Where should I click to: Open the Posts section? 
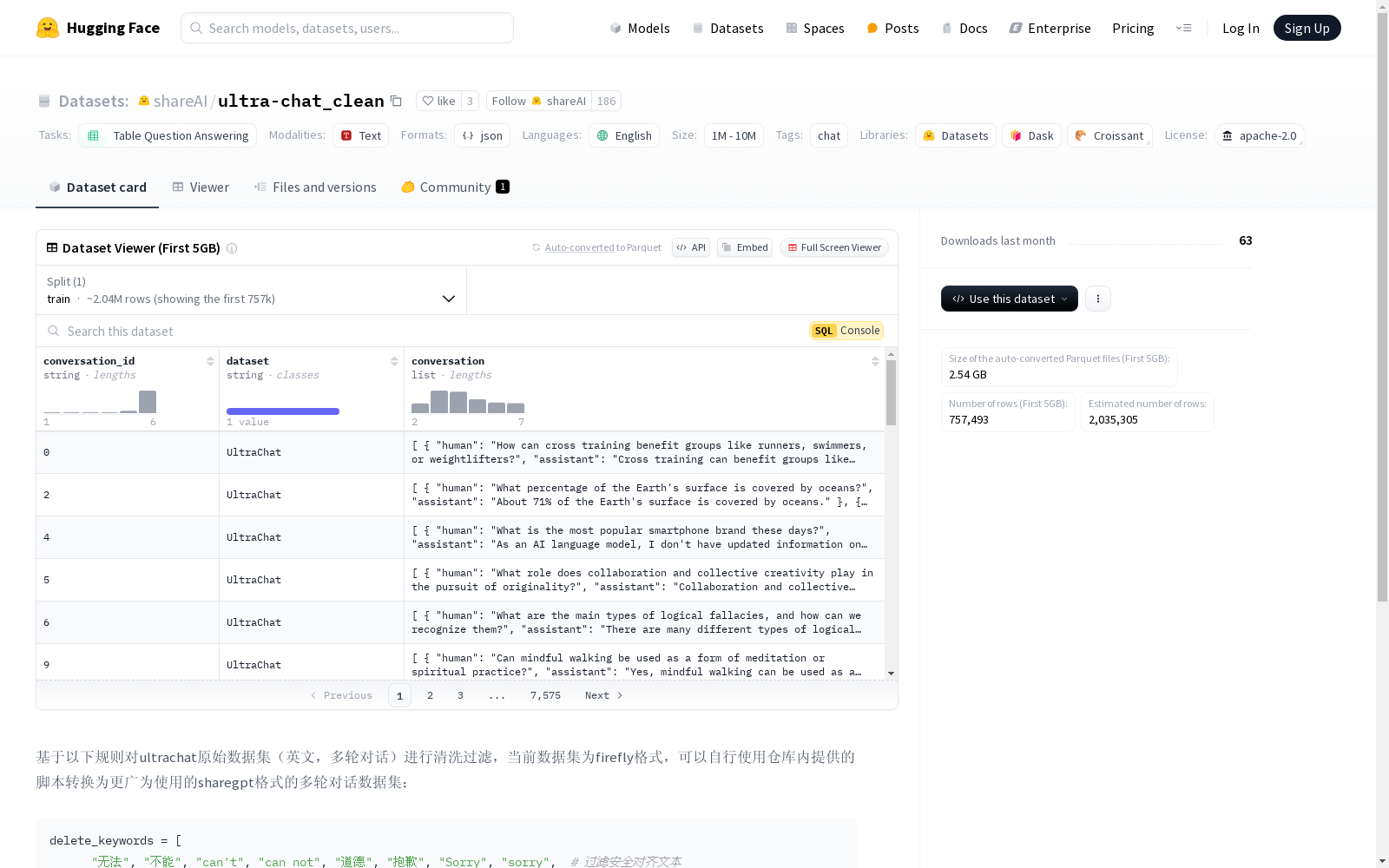892,28
